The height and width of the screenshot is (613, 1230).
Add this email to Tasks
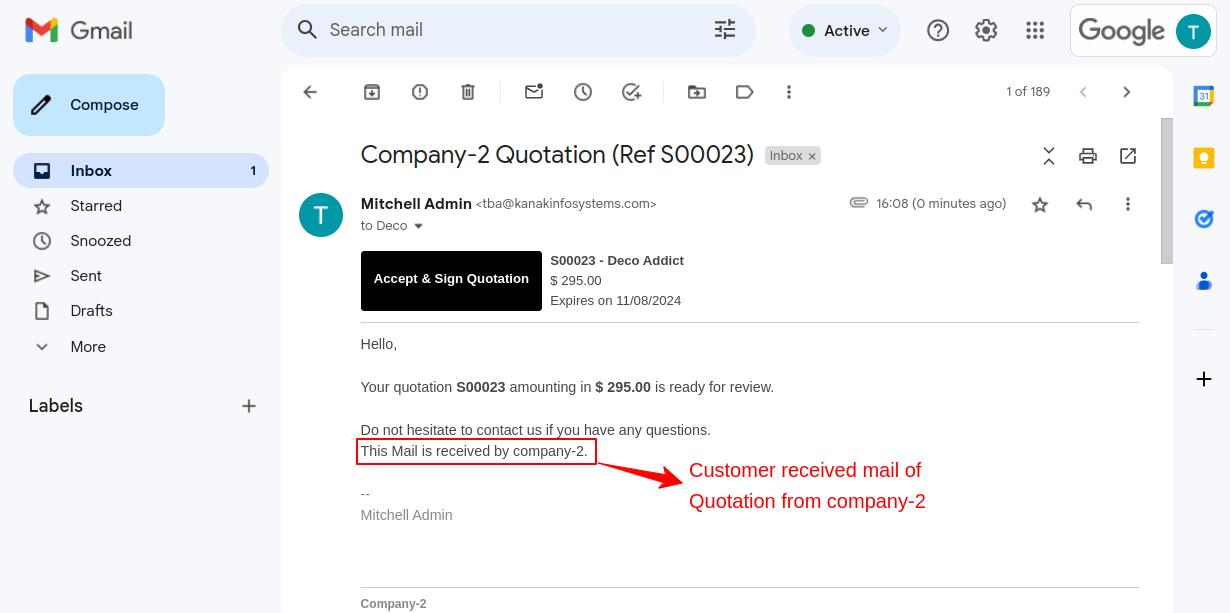pyautogui.click(x=631, y=91)
